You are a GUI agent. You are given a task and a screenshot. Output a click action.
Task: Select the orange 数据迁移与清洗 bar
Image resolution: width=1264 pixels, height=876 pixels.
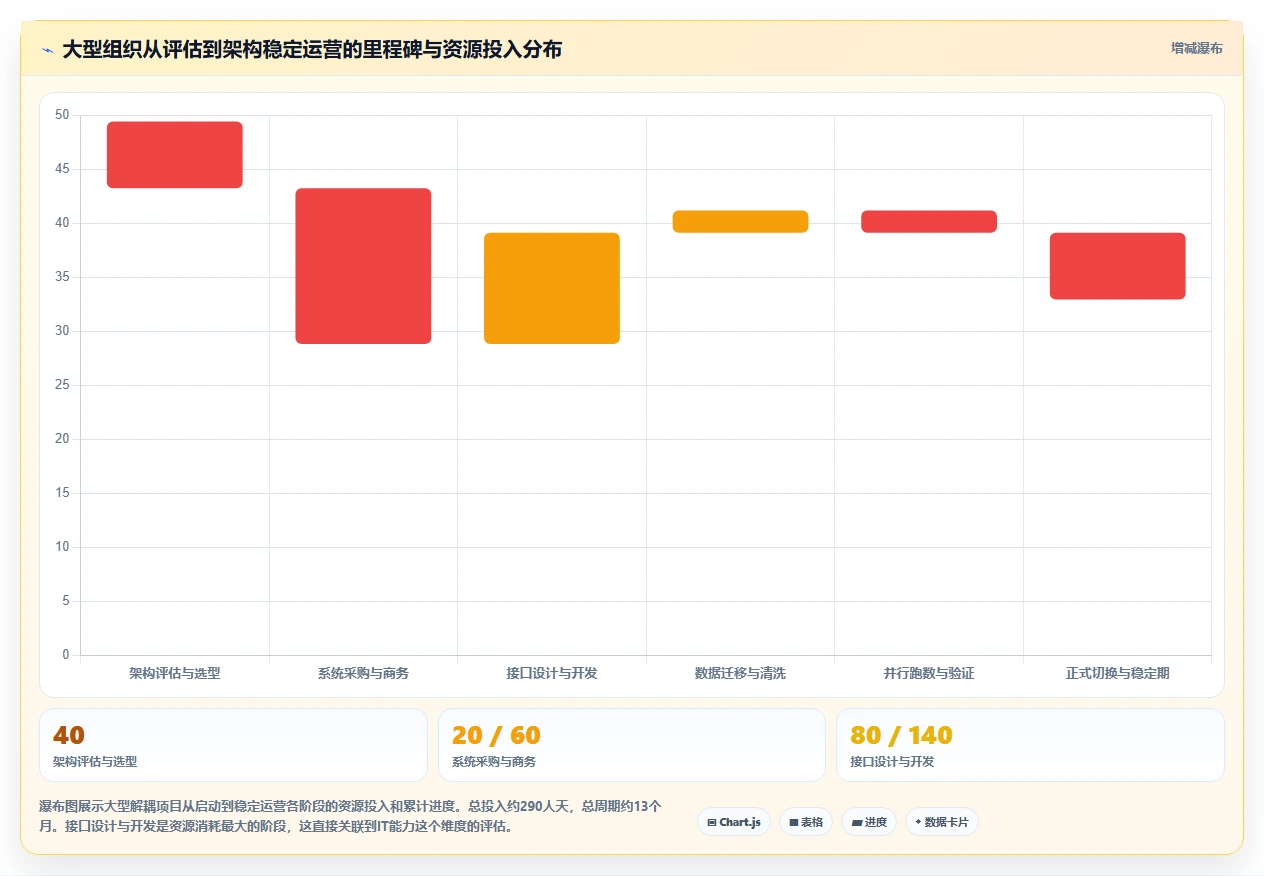[740, 222]
